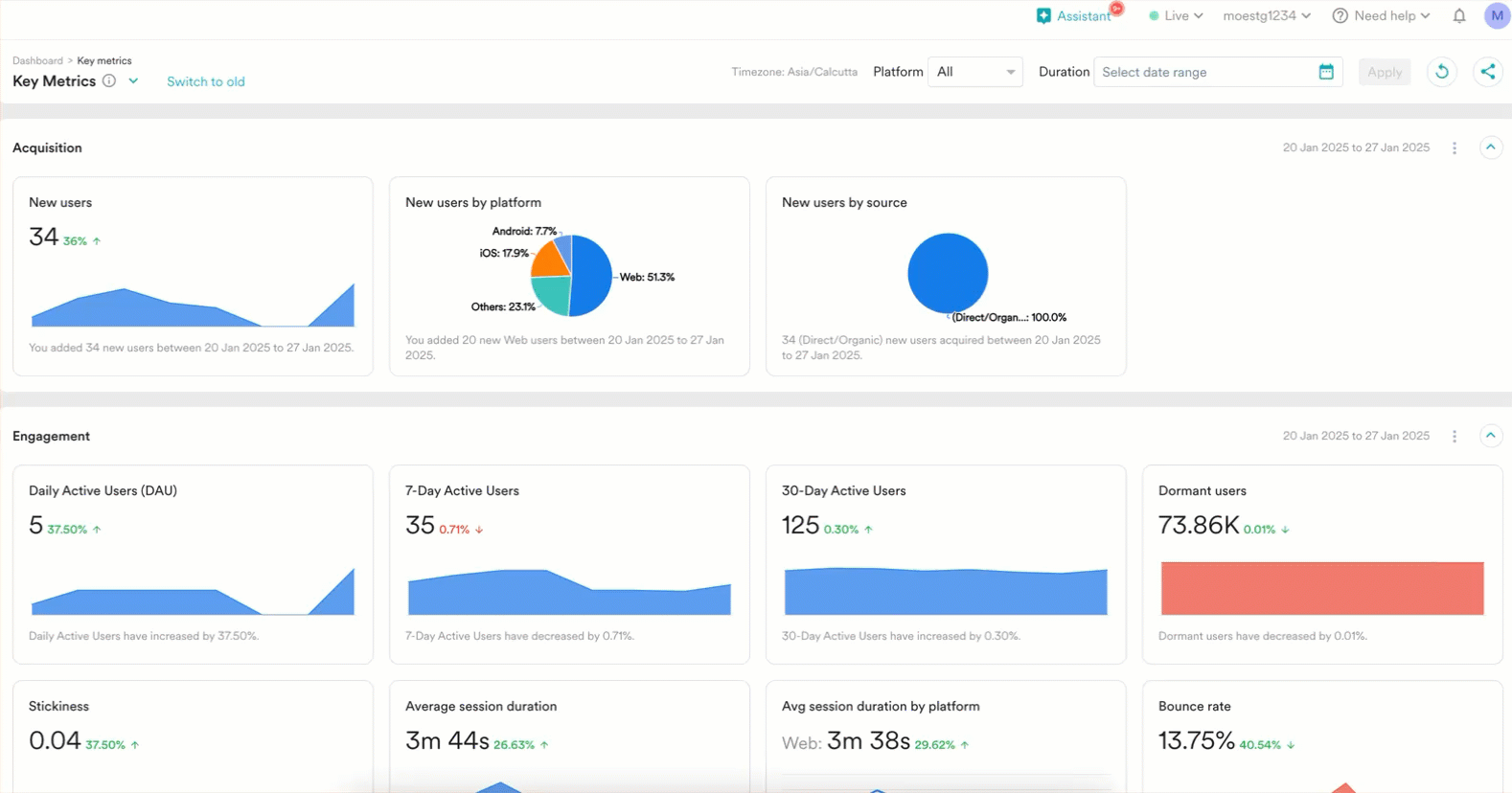Click the Android: 7.7% chart label
Screen dimensions: 1512x793
click(524, 231)
